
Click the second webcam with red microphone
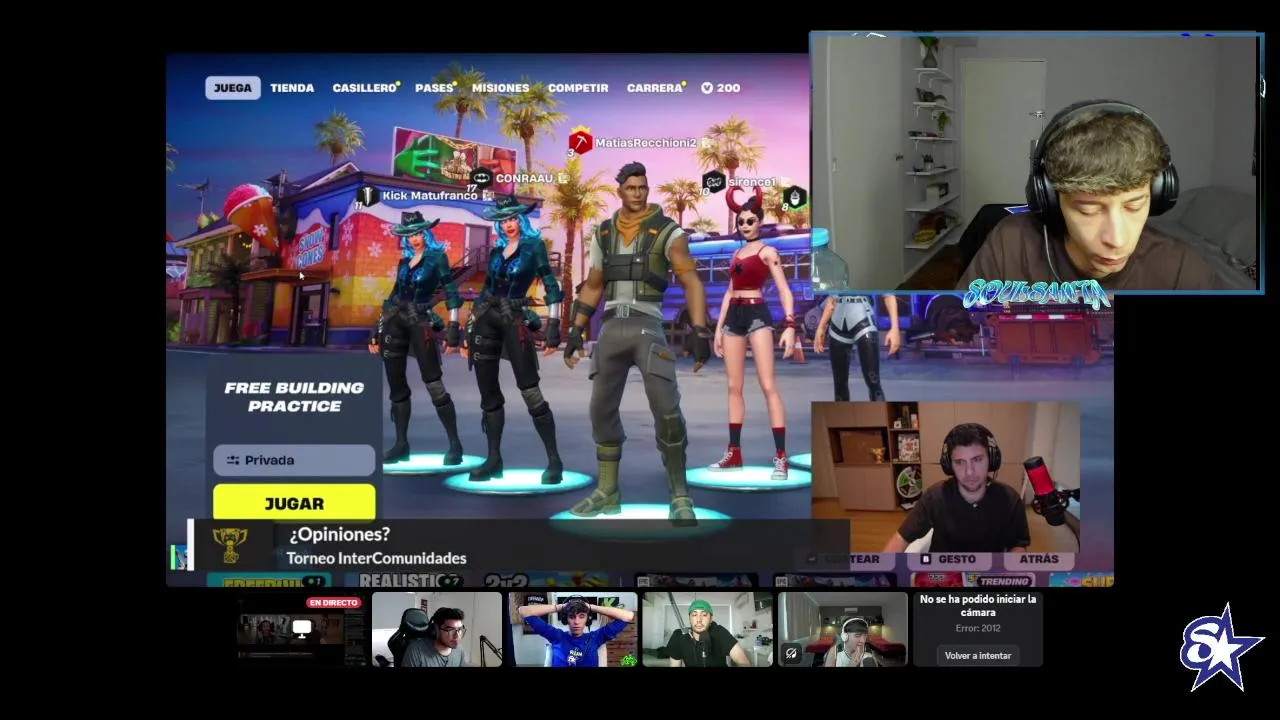coord(946,477)
